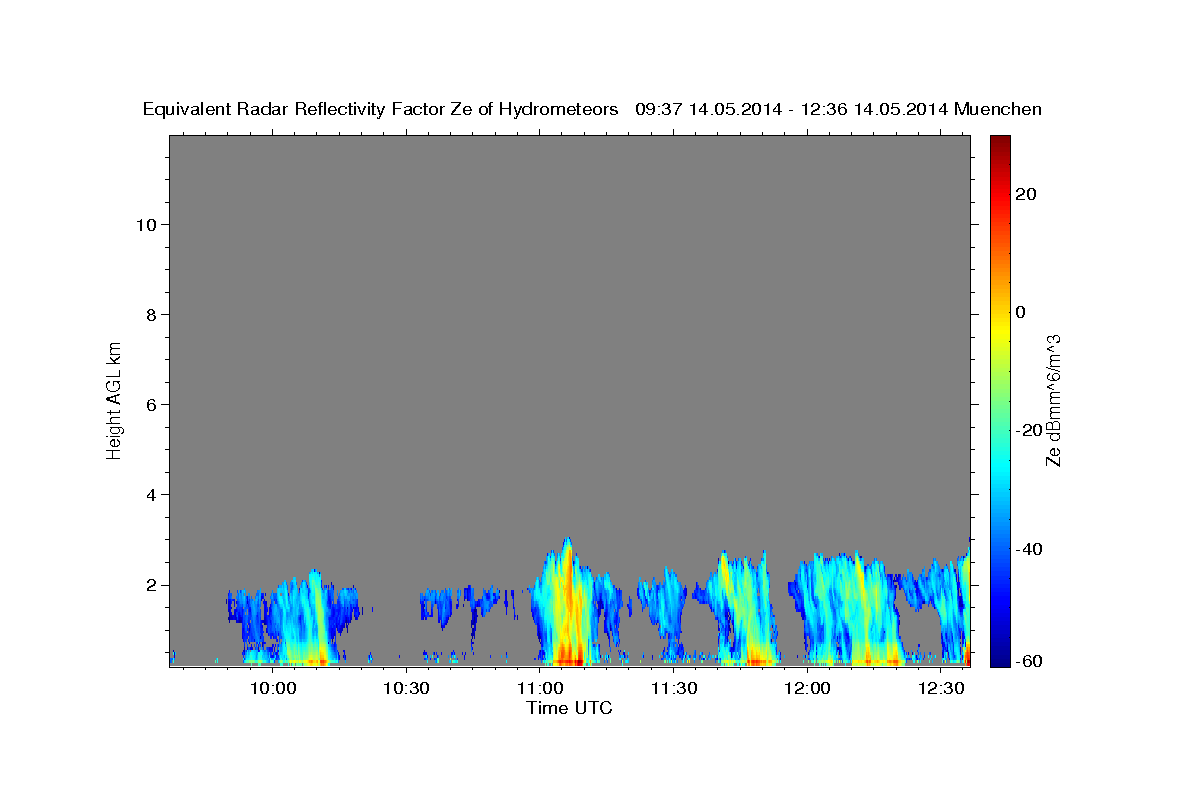
Task: Click the colorbar label 0
Action: click(1021, 312)
